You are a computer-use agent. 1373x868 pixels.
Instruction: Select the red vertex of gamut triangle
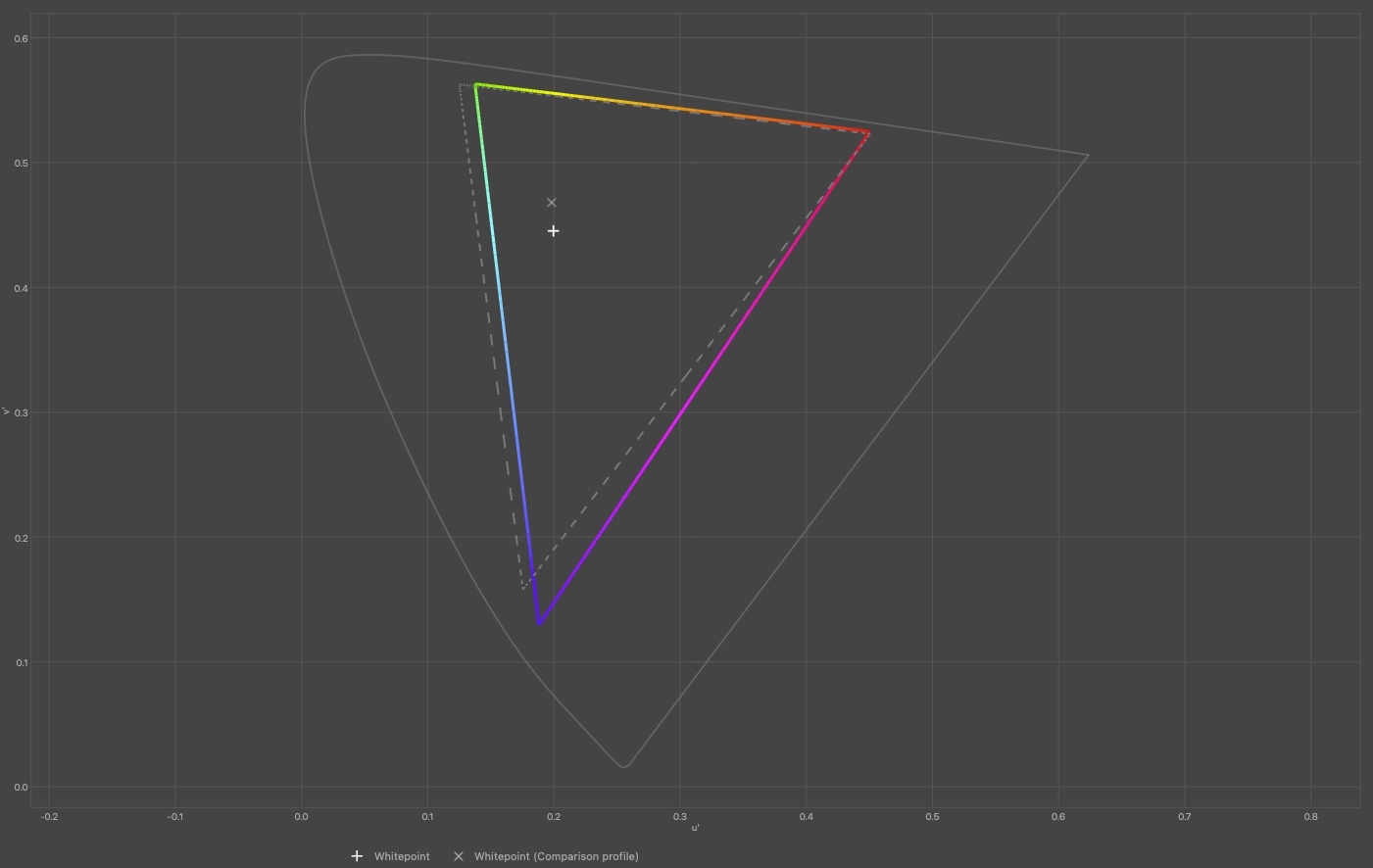[868, 133]
